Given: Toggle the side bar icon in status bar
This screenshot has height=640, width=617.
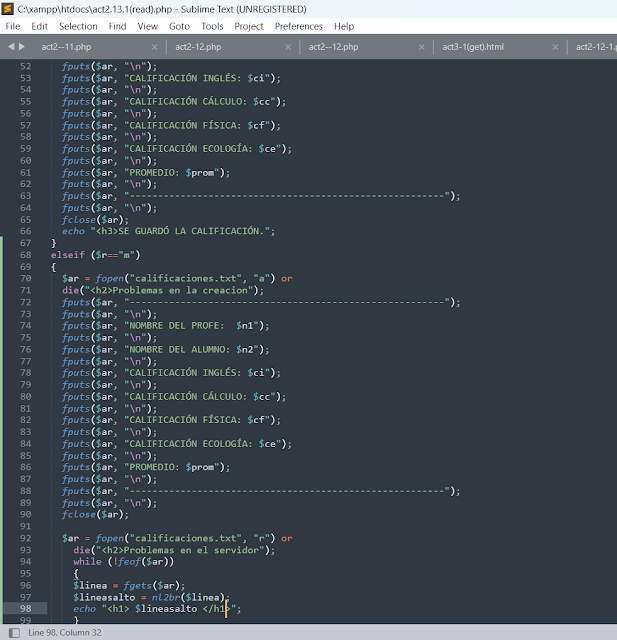Looking at the screenshot, I should click(14, 633).
